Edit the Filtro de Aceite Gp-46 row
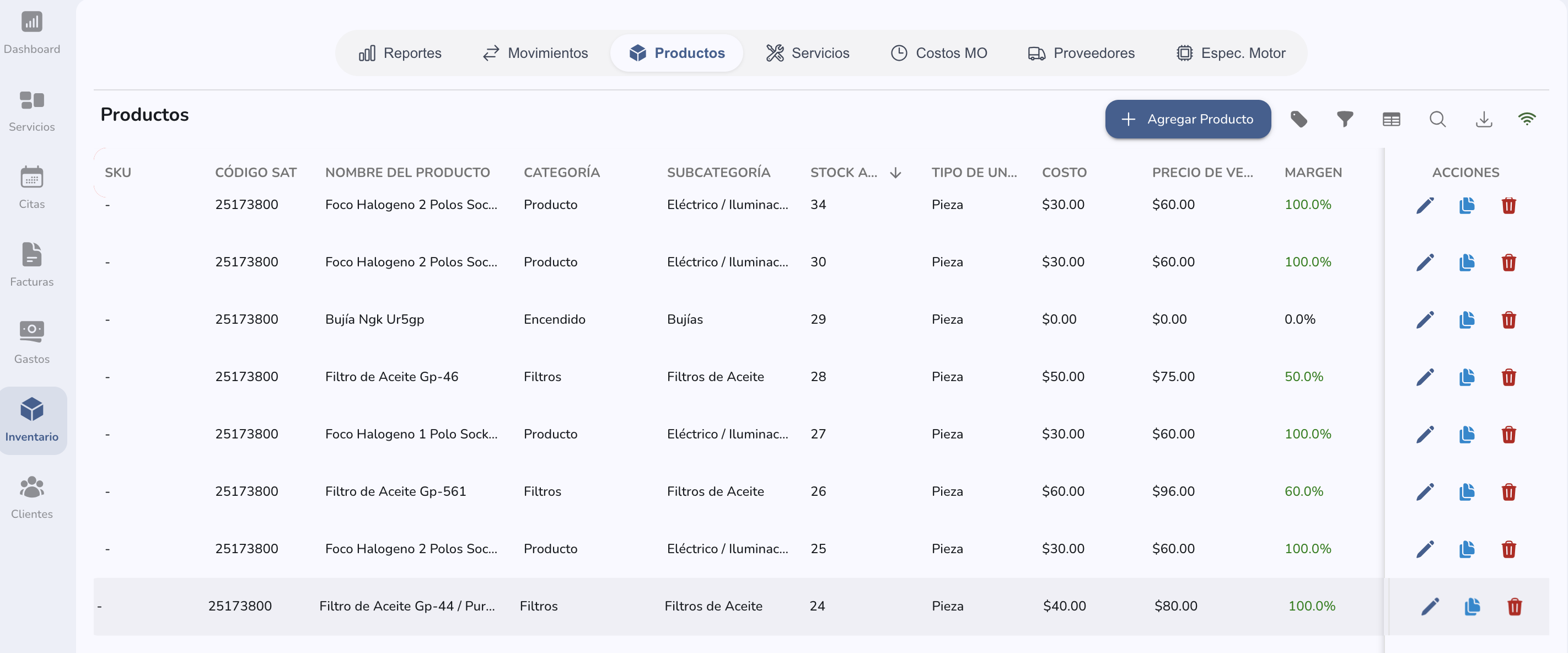1568x653 pixels. [1424, 377]
